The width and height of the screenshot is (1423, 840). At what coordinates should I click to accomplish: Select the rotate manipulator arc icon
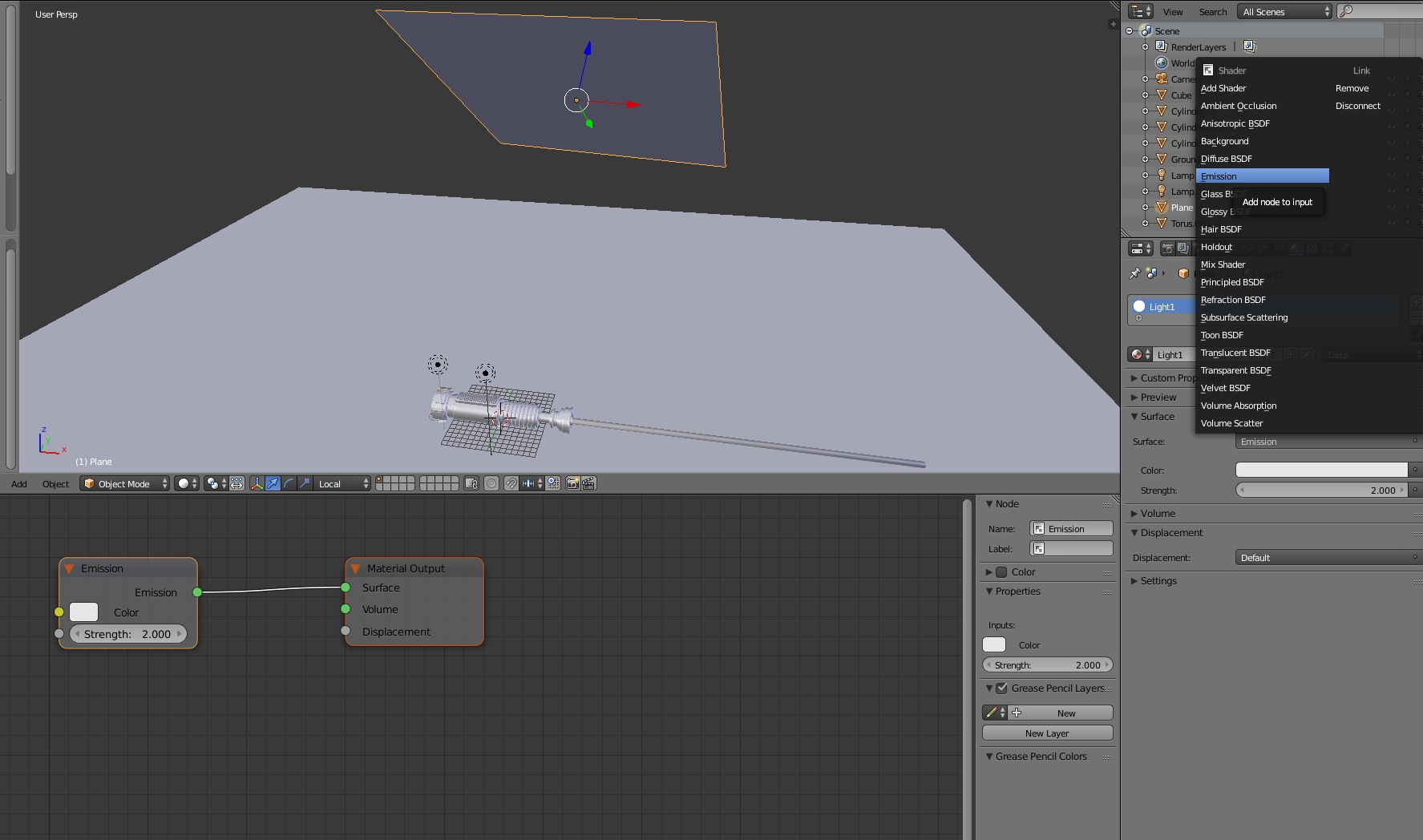click(x=289, y=483)
